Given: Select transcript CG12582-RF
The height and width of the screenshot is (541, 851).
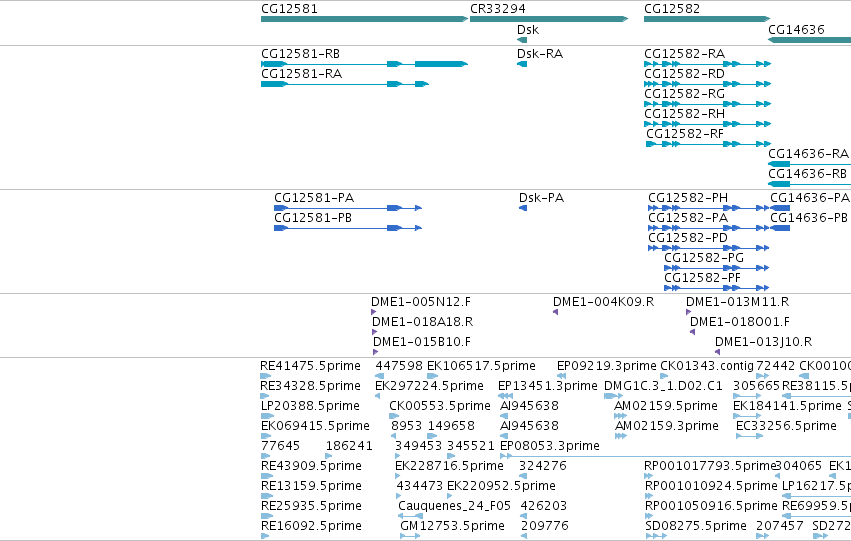Looking at the screenshot, I should pos(708,144).
